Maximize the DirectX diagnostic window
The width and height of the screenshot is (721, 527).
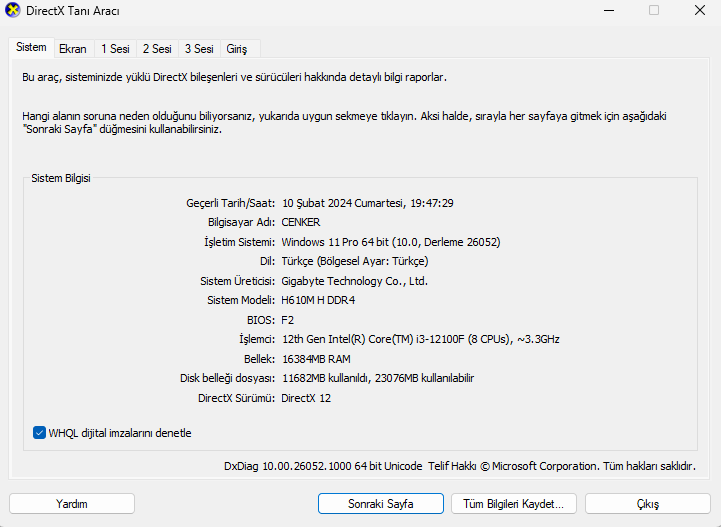pos(654,11)
